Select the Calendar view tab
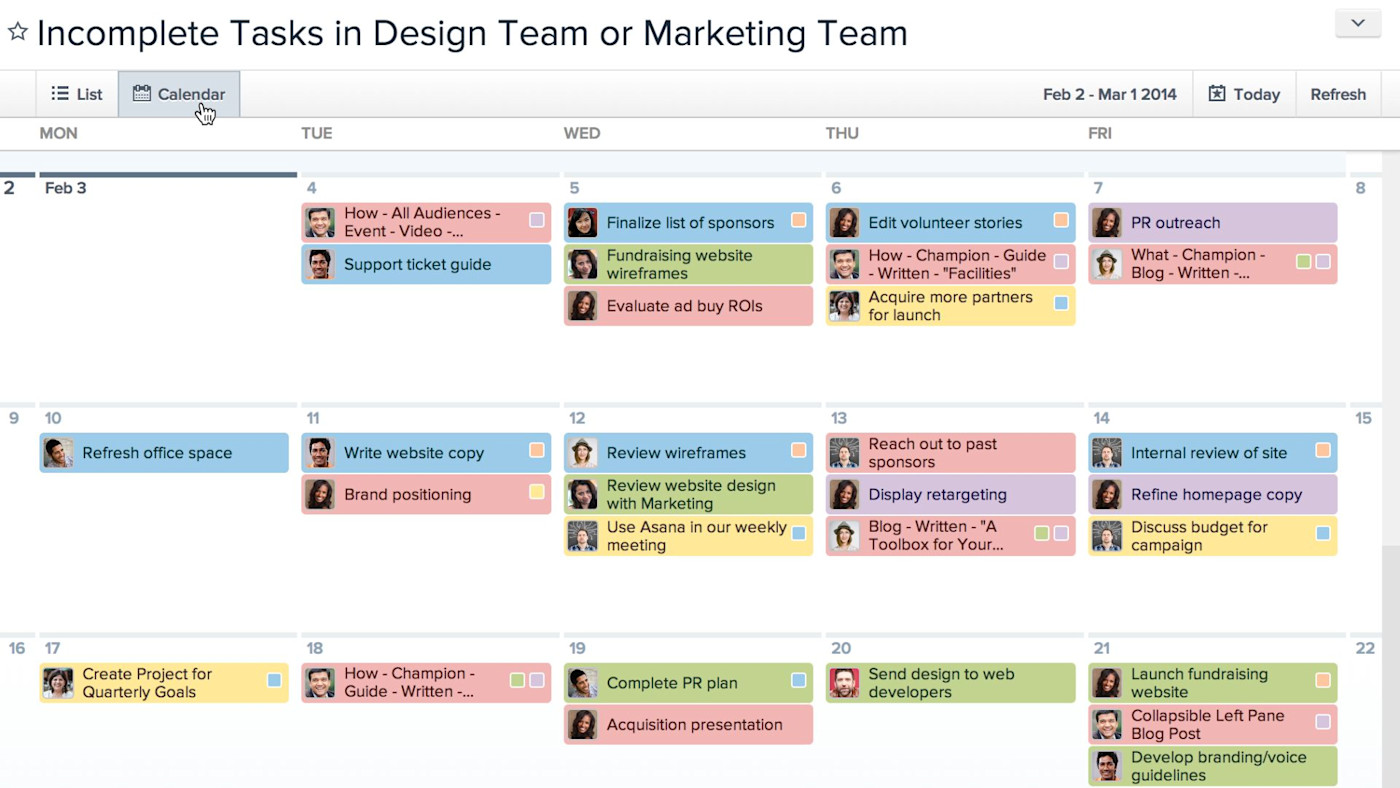Screen dimensions: 1400x788 click(179, 94)
